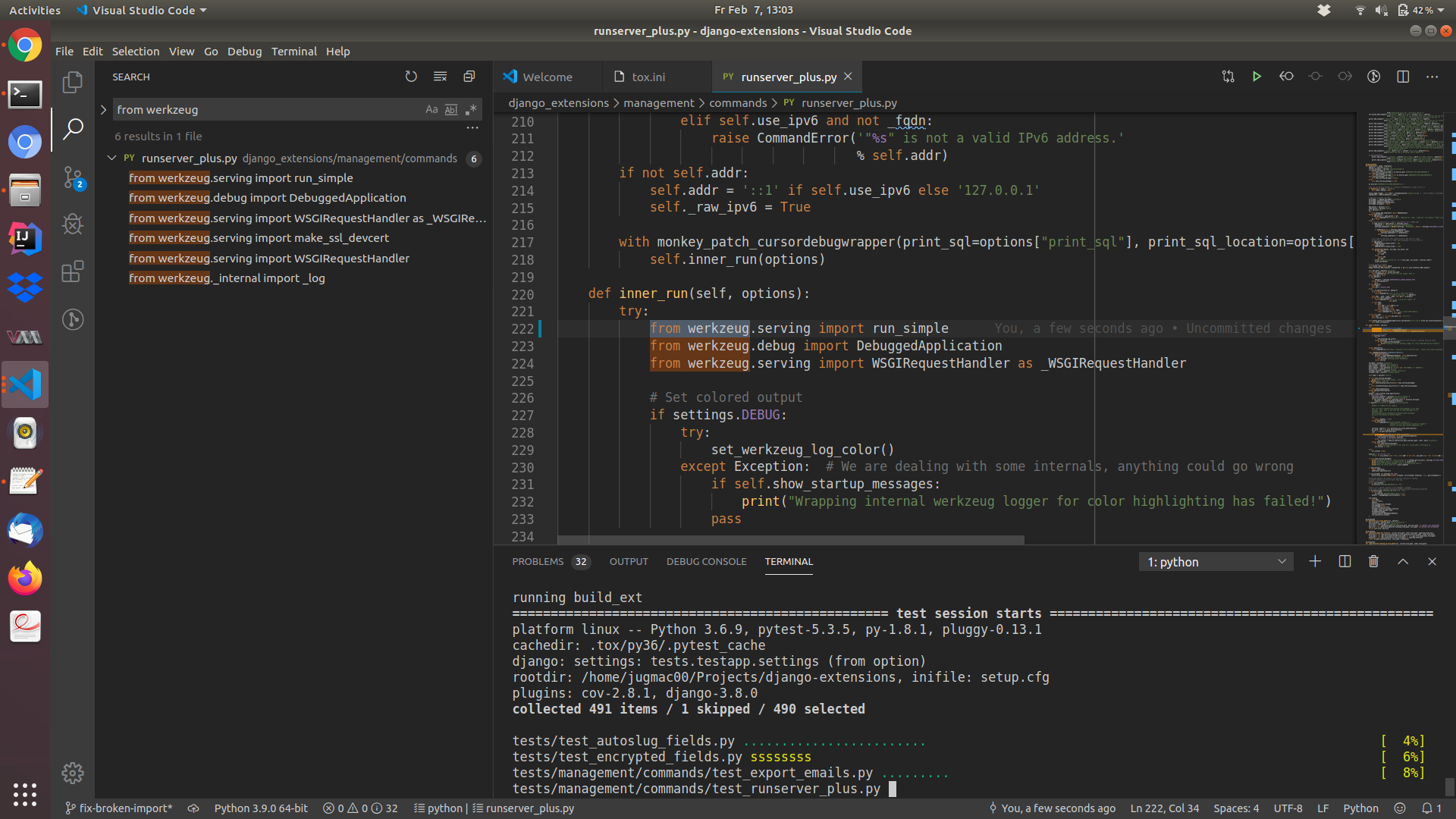Click the 'django_extensions' breadcrumb segment
The image size is (1456, 819).
coord(558,102)
